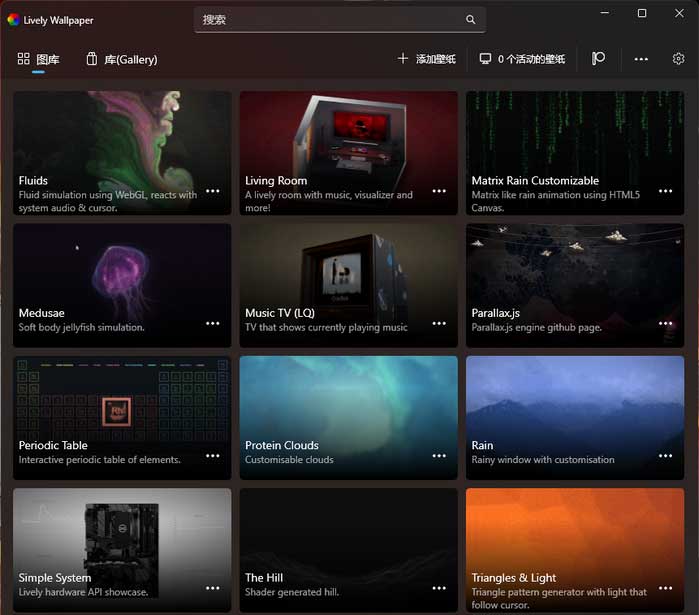Click text 'Parallax.js engine github page.'
This screenshot has height=615, width=699.
tap(537, 327)
